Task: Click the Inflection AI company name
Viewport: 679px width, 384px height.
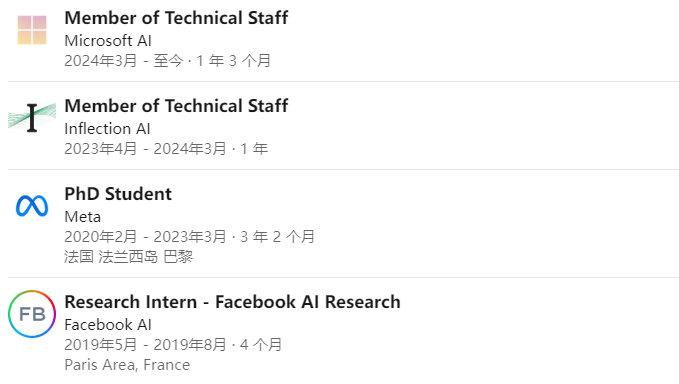Action: 107,129
